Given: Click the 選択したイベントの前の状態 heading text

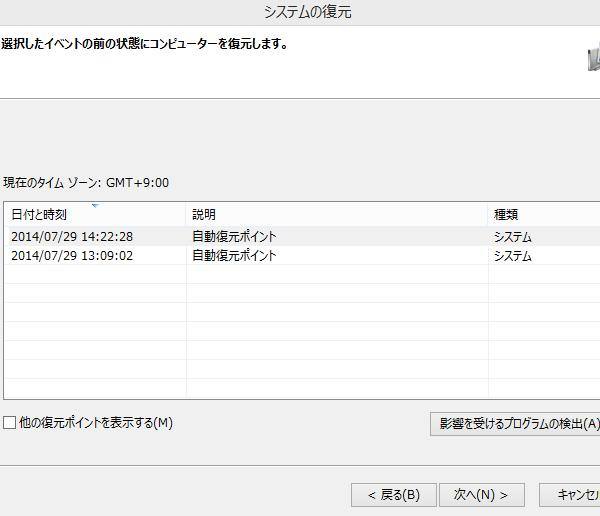Looking at the screenshot, I should tap(145, 44).
